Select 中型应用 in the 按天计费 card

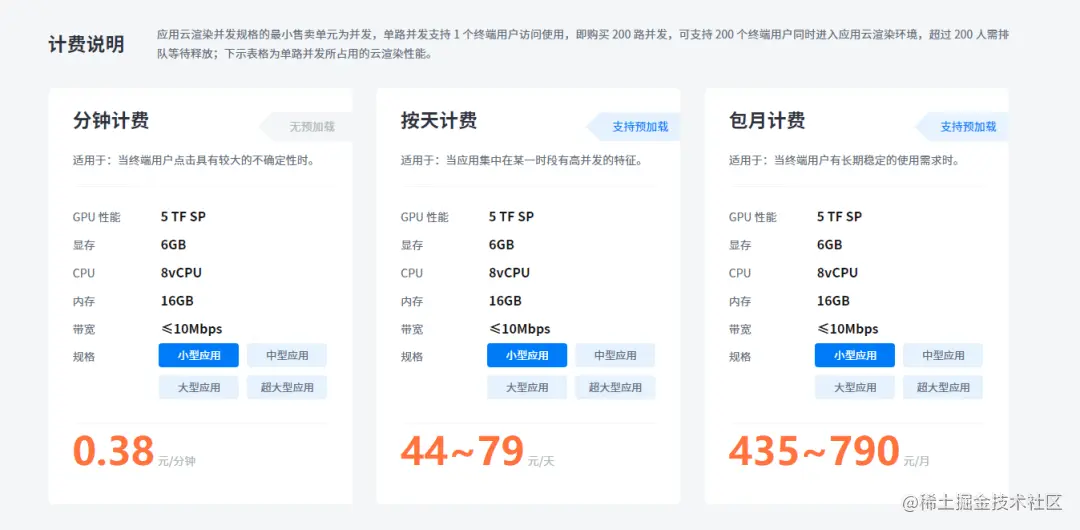[615, 356]
